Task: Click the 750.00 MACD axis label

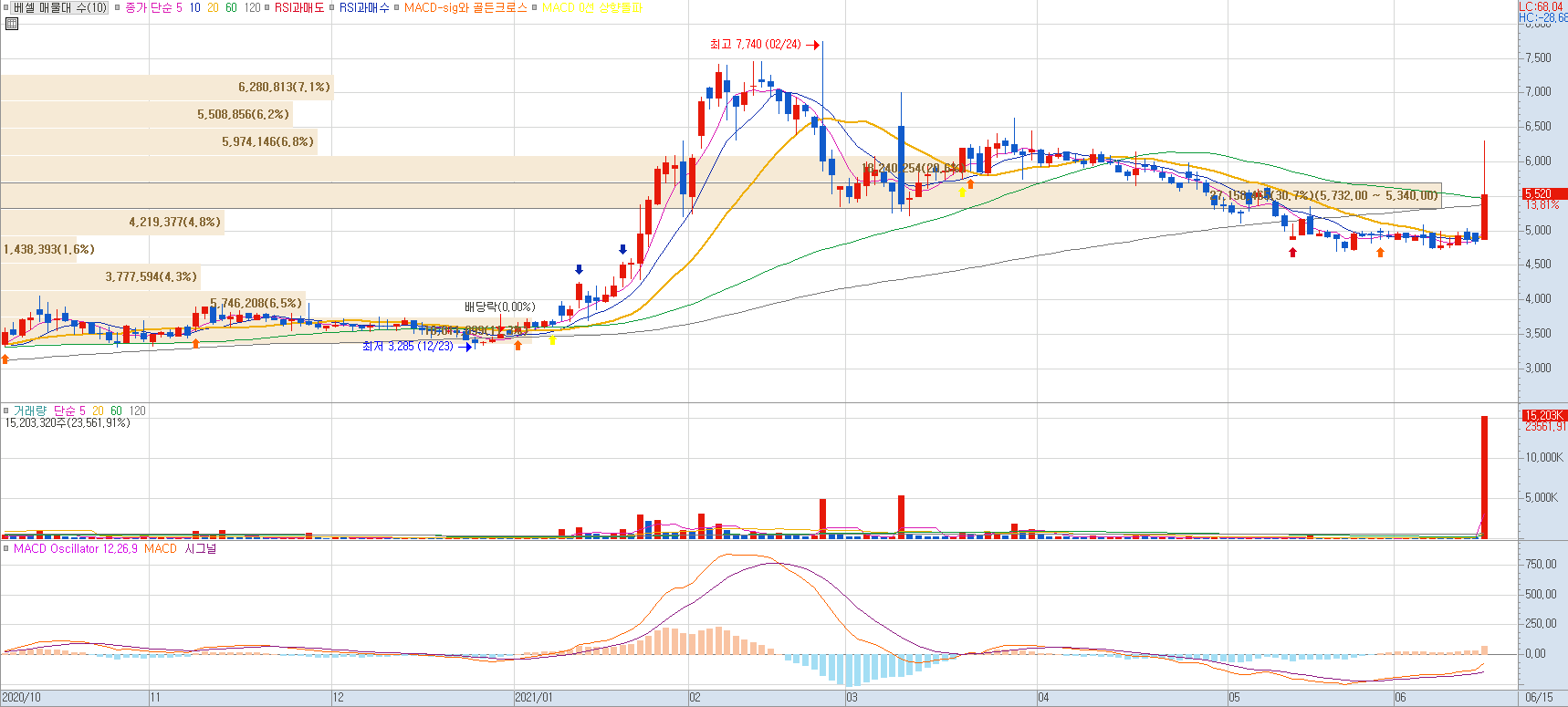Action: pos(1542,565)
